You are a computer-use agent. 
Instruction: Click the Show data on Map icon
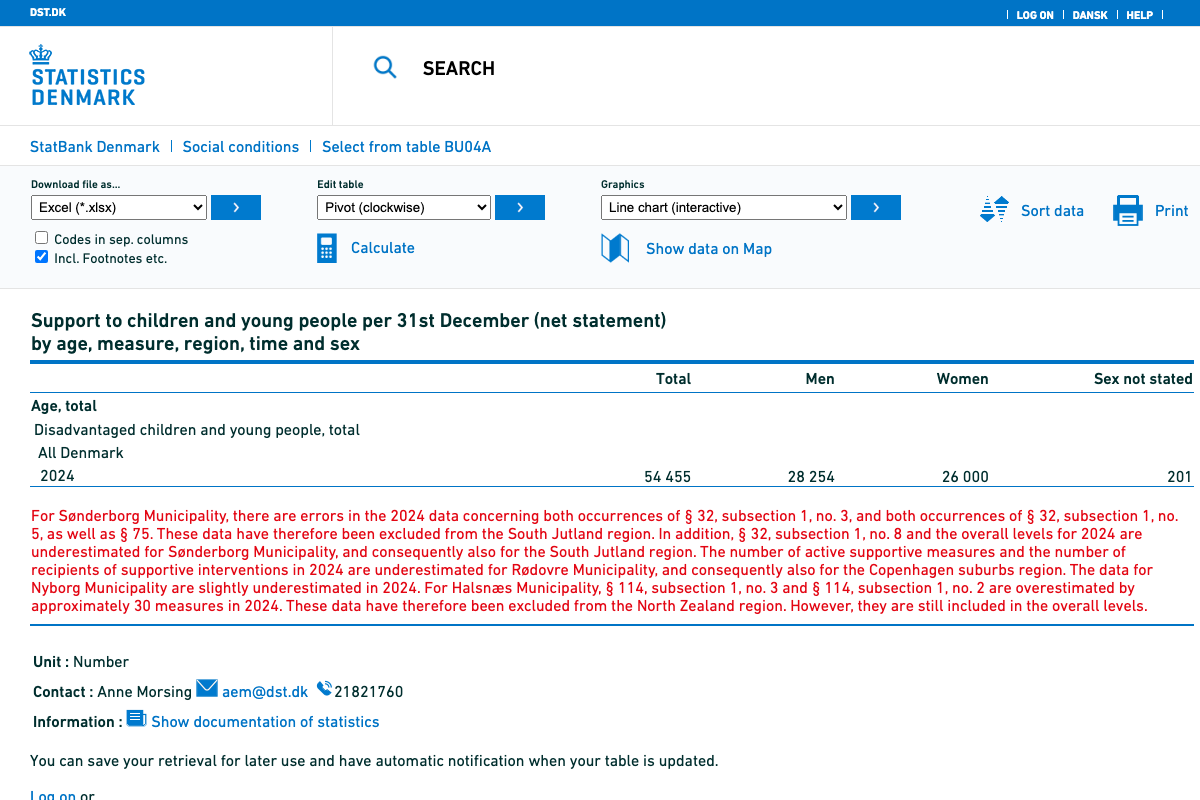click(615, 248)
